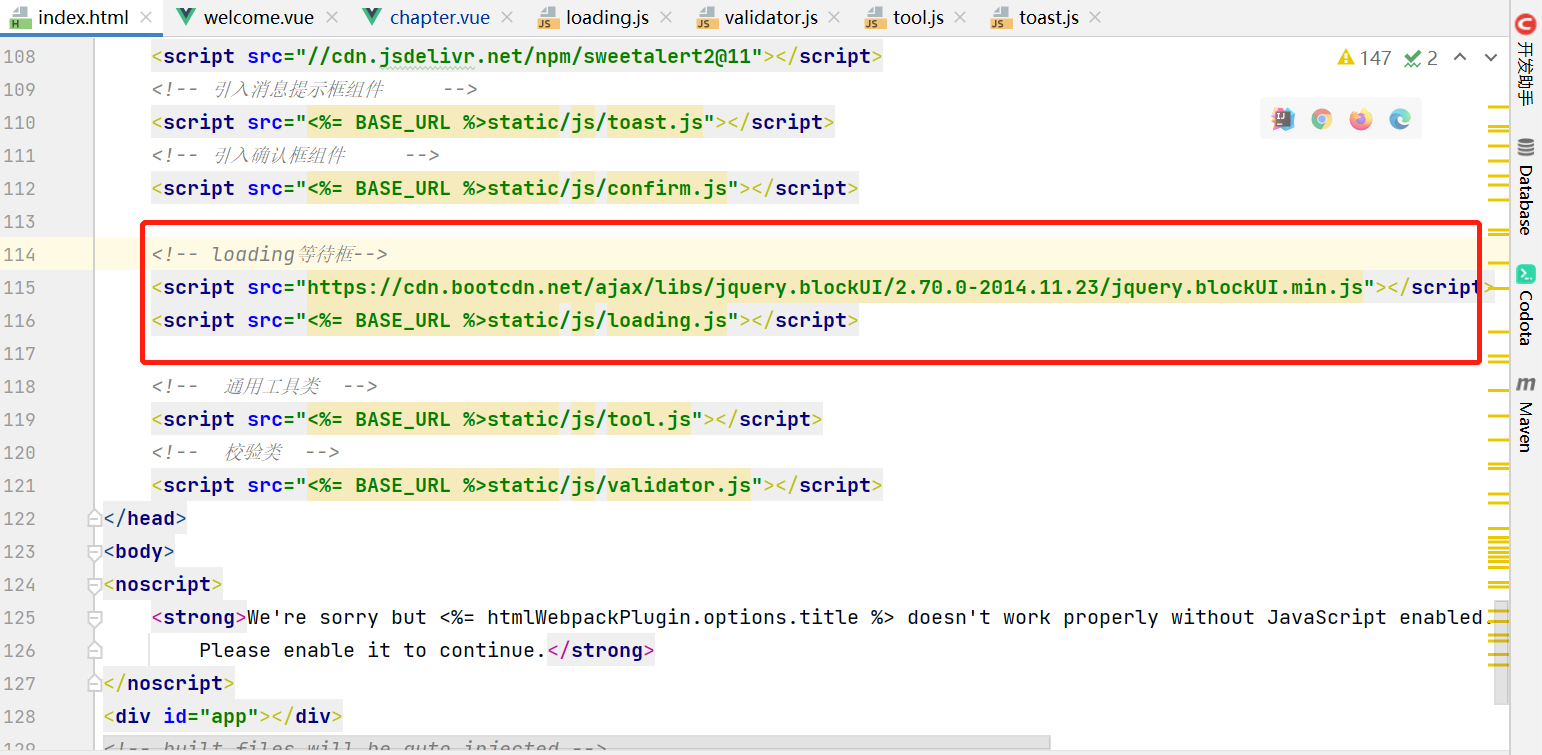1542x755 pixels.
Task: Close the toast.js tab
Action: tap(1095, 17)
